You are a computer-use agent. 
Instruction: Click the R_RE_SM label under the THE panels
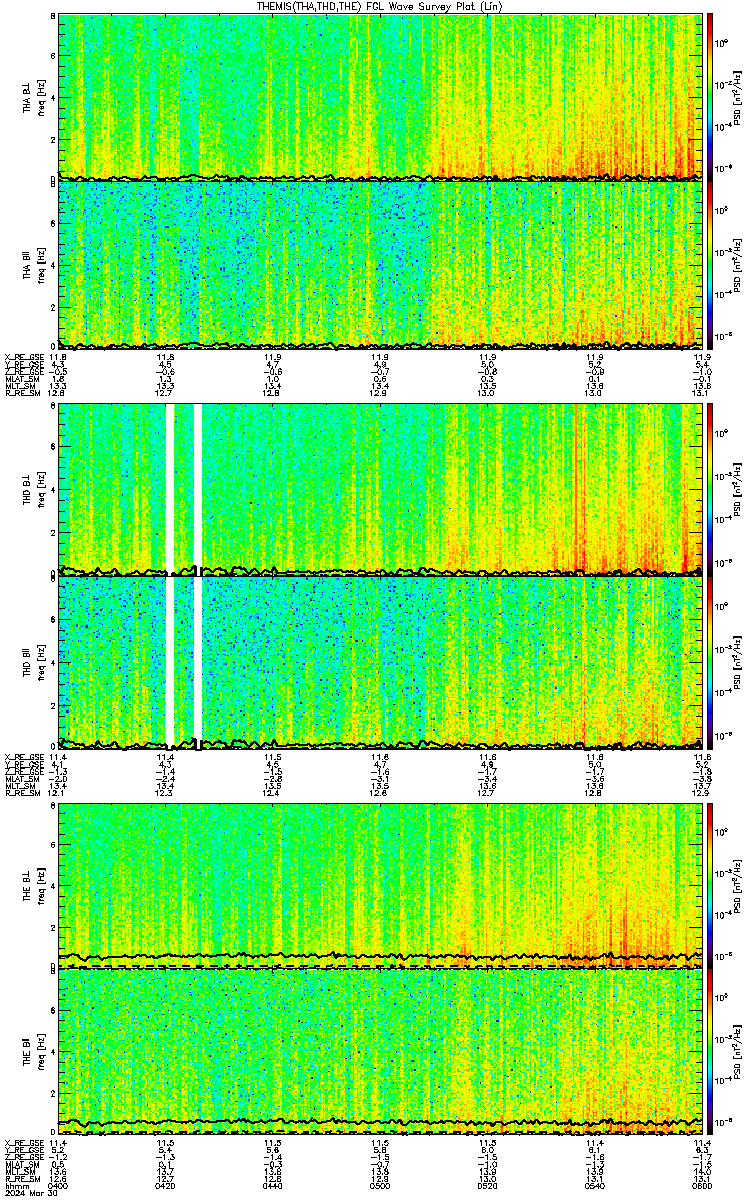click(x=21, y=1177)
